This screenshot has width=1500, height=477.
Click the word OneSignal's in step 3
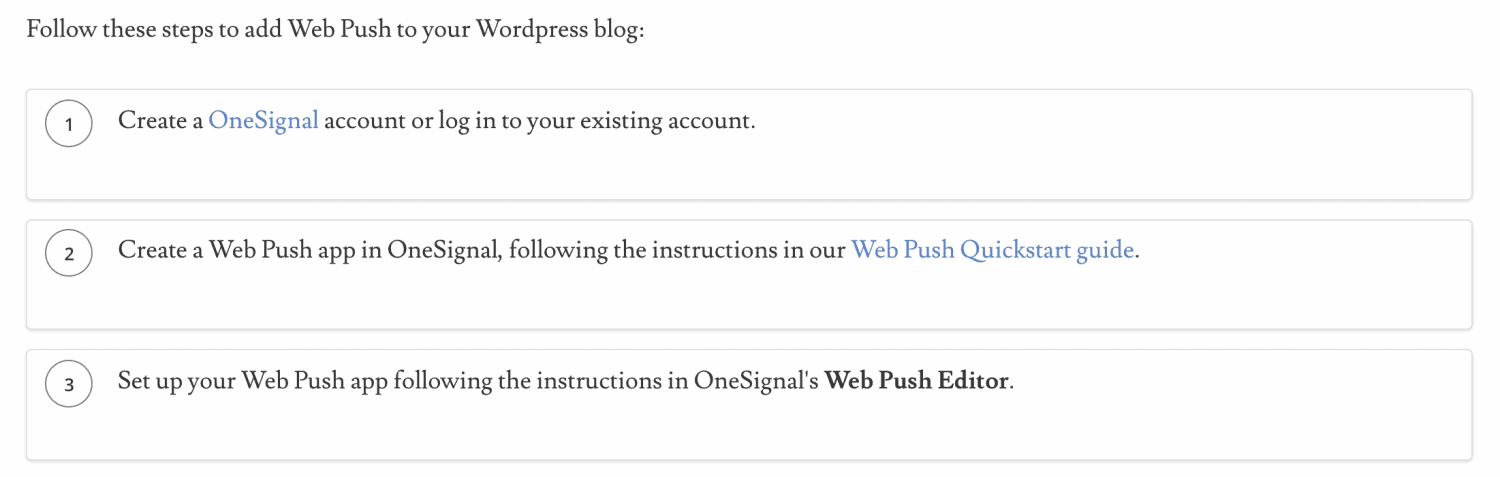[x=756, y=381]
